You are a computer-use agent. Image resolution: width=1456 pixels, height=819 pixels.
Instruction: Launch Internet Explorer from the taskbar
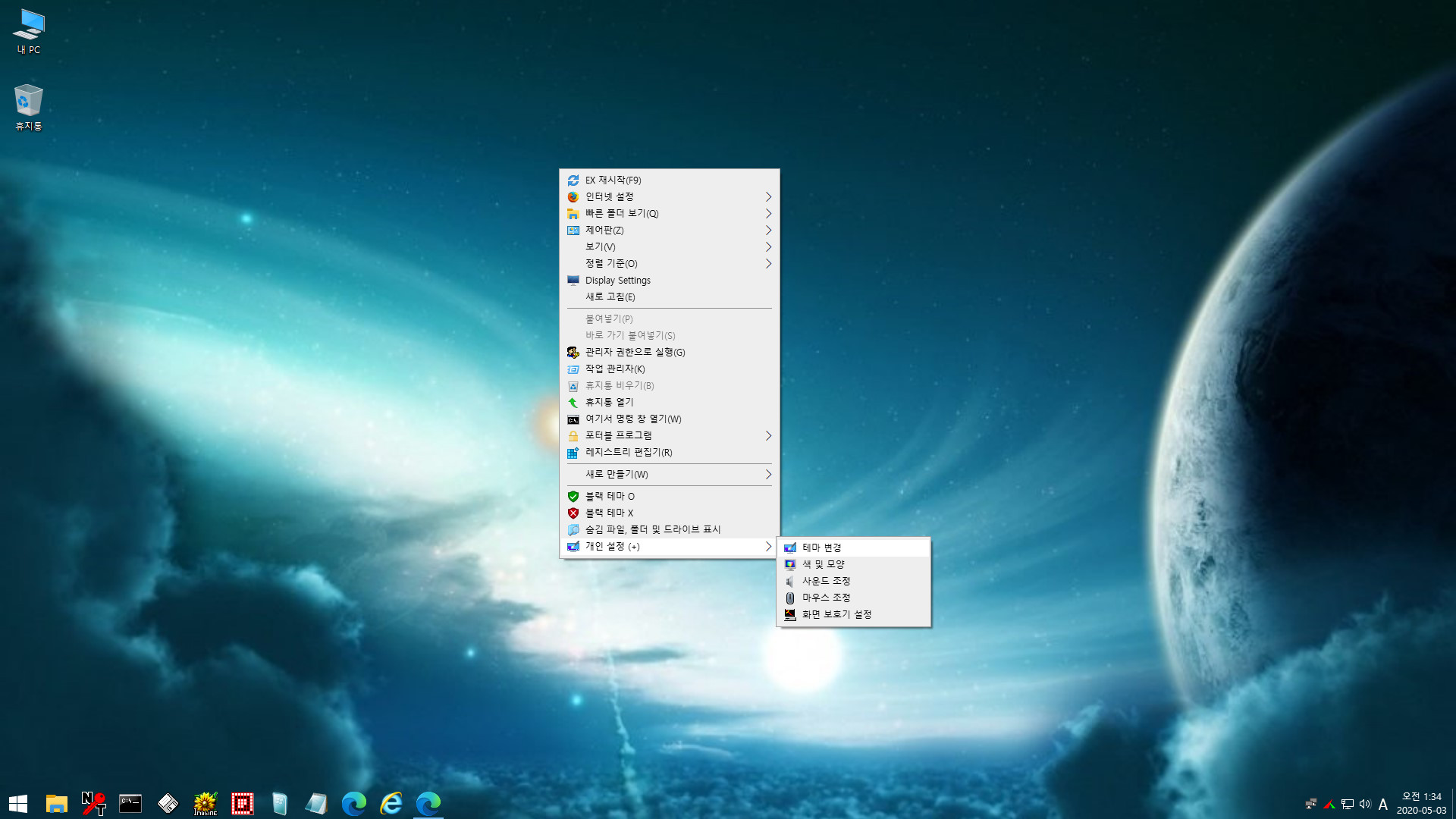coord(391,803)
